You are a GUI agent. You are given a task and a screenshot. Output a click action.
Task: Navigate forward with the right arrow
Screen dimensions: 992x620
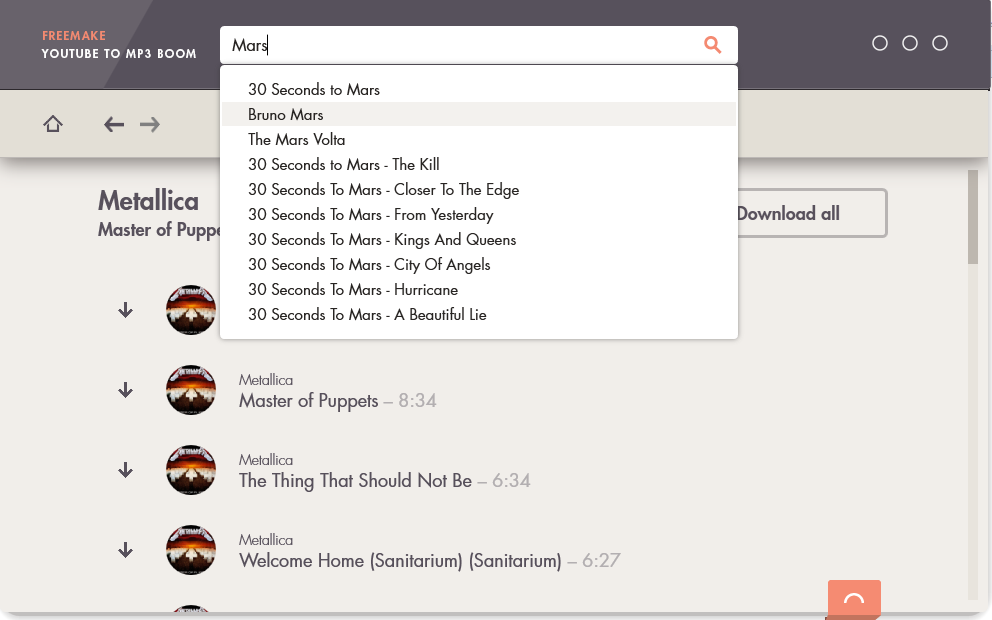150,125
